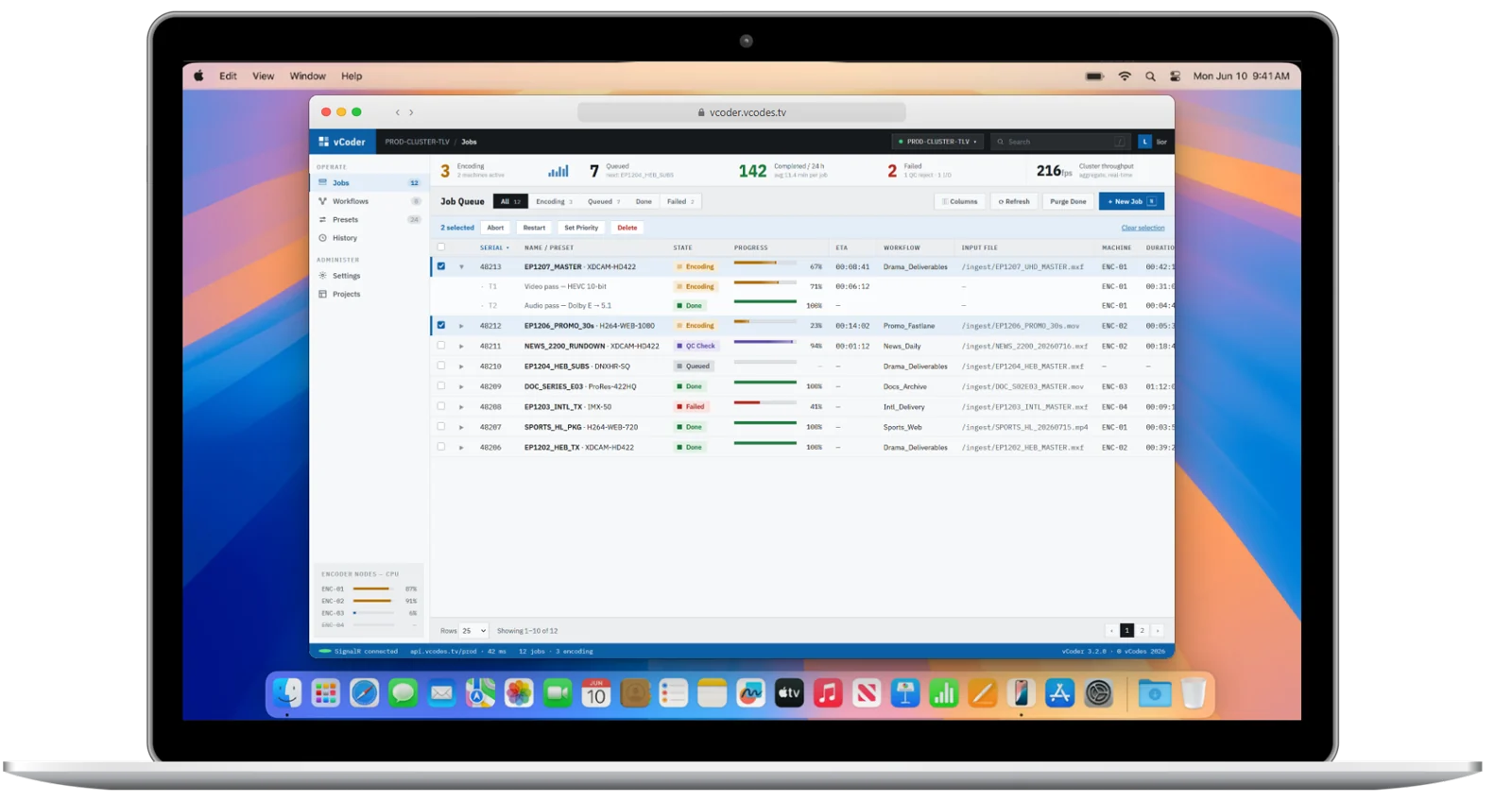Uncheck job 48212 EP1206_PROMO_30s checkbox
1512x801 pixels.
441,325
